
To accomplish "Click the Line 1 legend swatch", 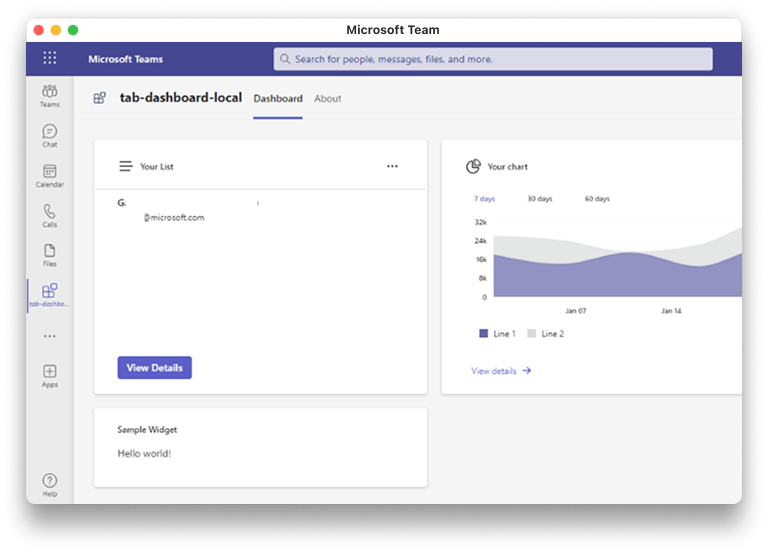I will [x=483, y=334].
